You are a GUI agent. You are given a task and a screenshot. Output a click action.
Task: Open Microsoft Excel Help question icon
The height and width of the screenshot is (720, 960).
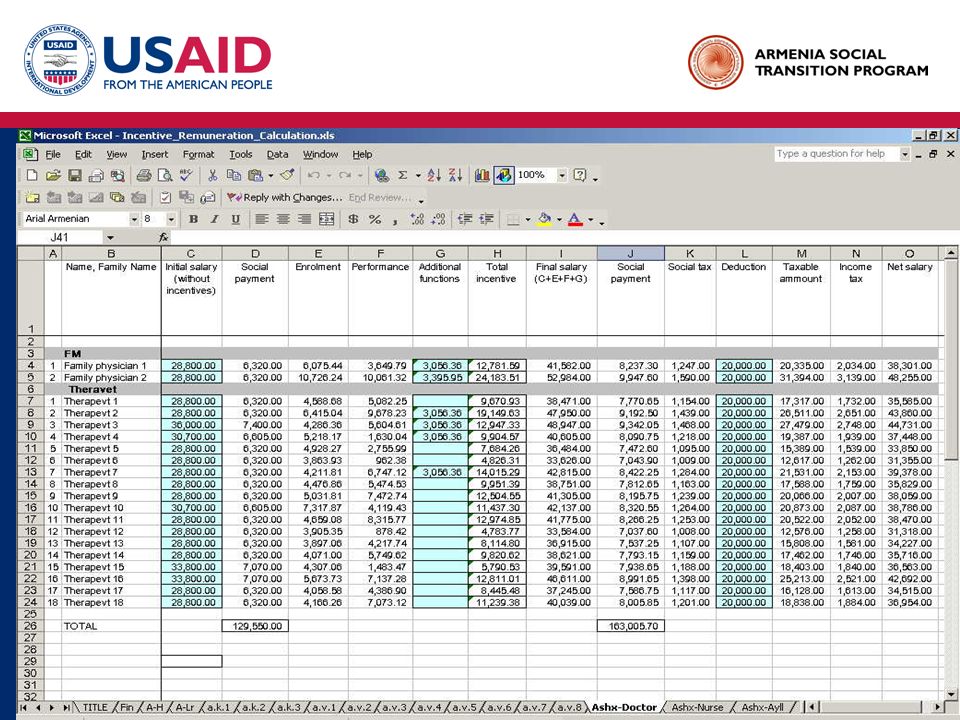click(x=579, y=176)
